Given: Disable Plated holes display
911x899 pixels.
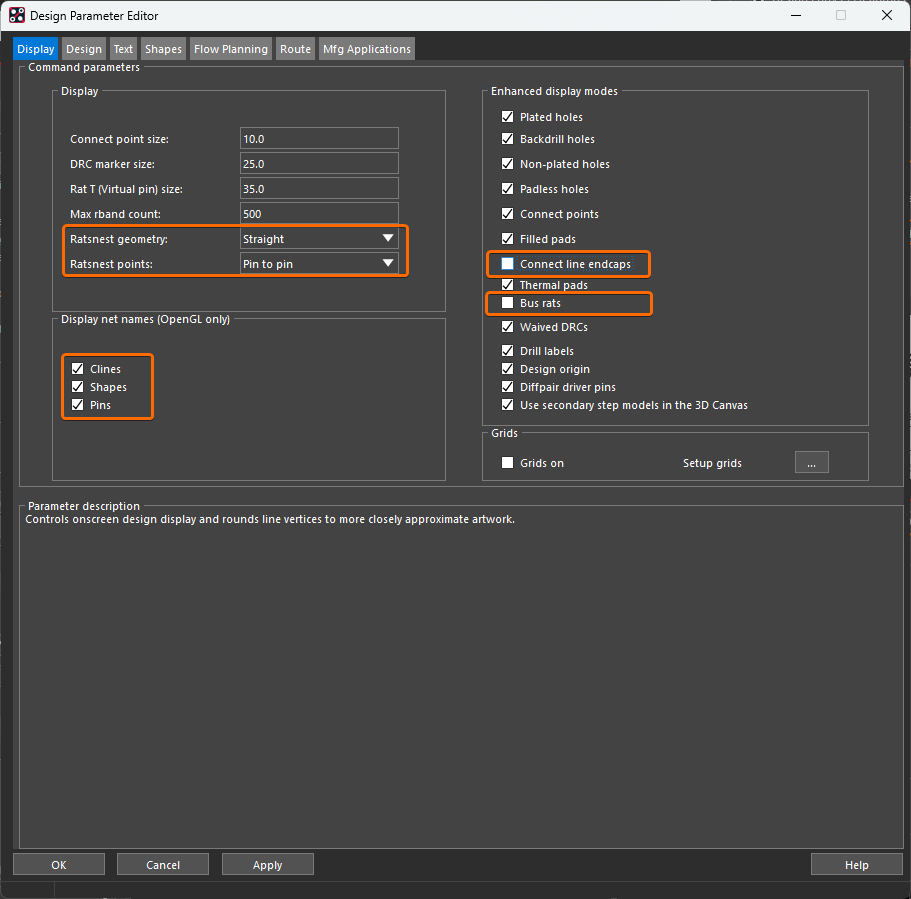Looking at the screenshot, I should [x=508, y=117].
